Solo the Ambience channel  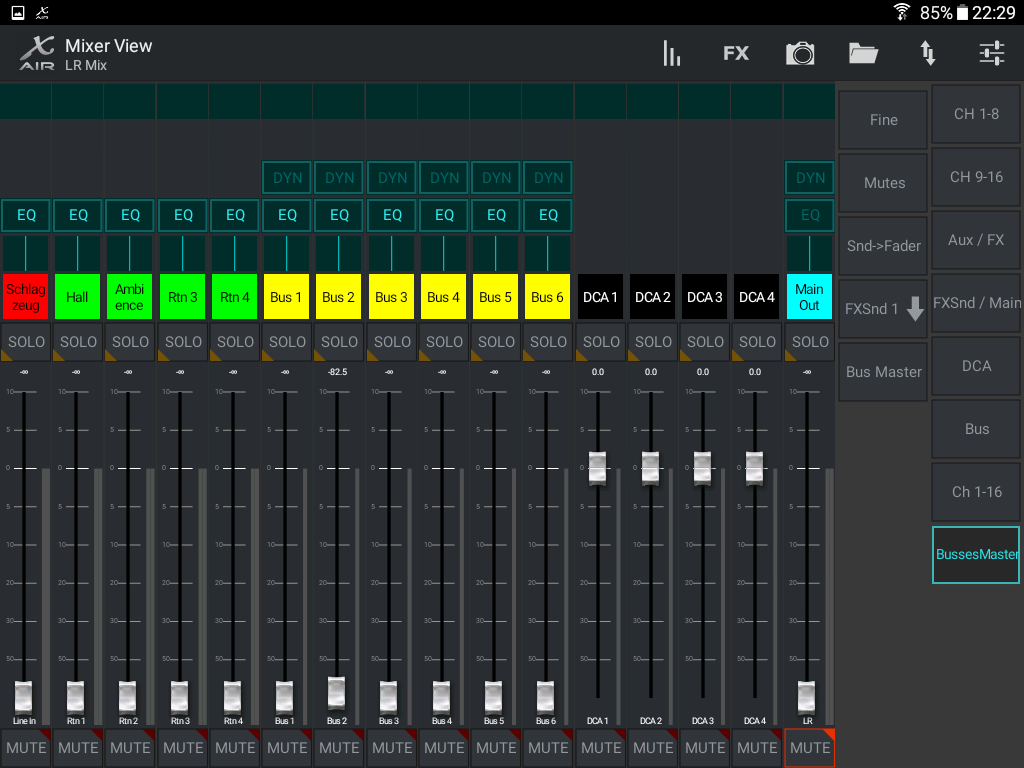[x=131, y=342]
